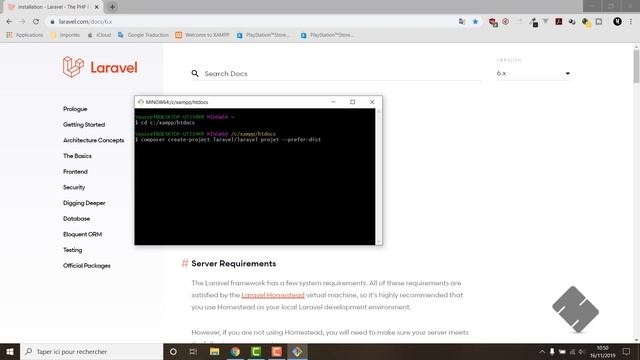The height and width of the screenshot is (360, 640).
Task: Open the iCloud bookmark
Action: (x=99, y=35)
